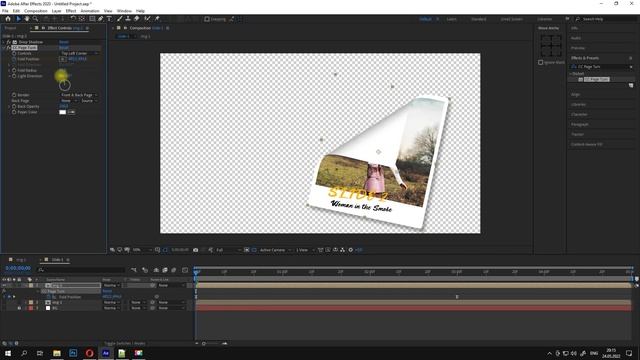Toggle the frame blending icon in the timeline

click(x=165, y=270)
